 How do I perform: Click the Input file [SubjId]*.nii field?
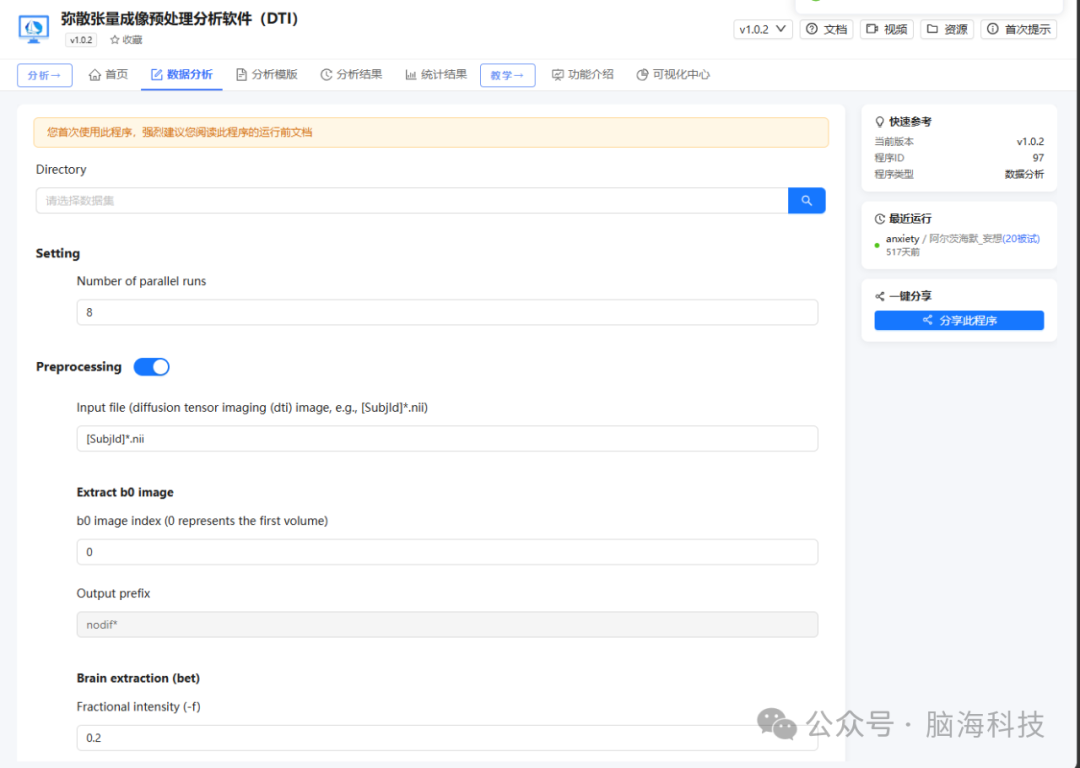tap(447, 439)
